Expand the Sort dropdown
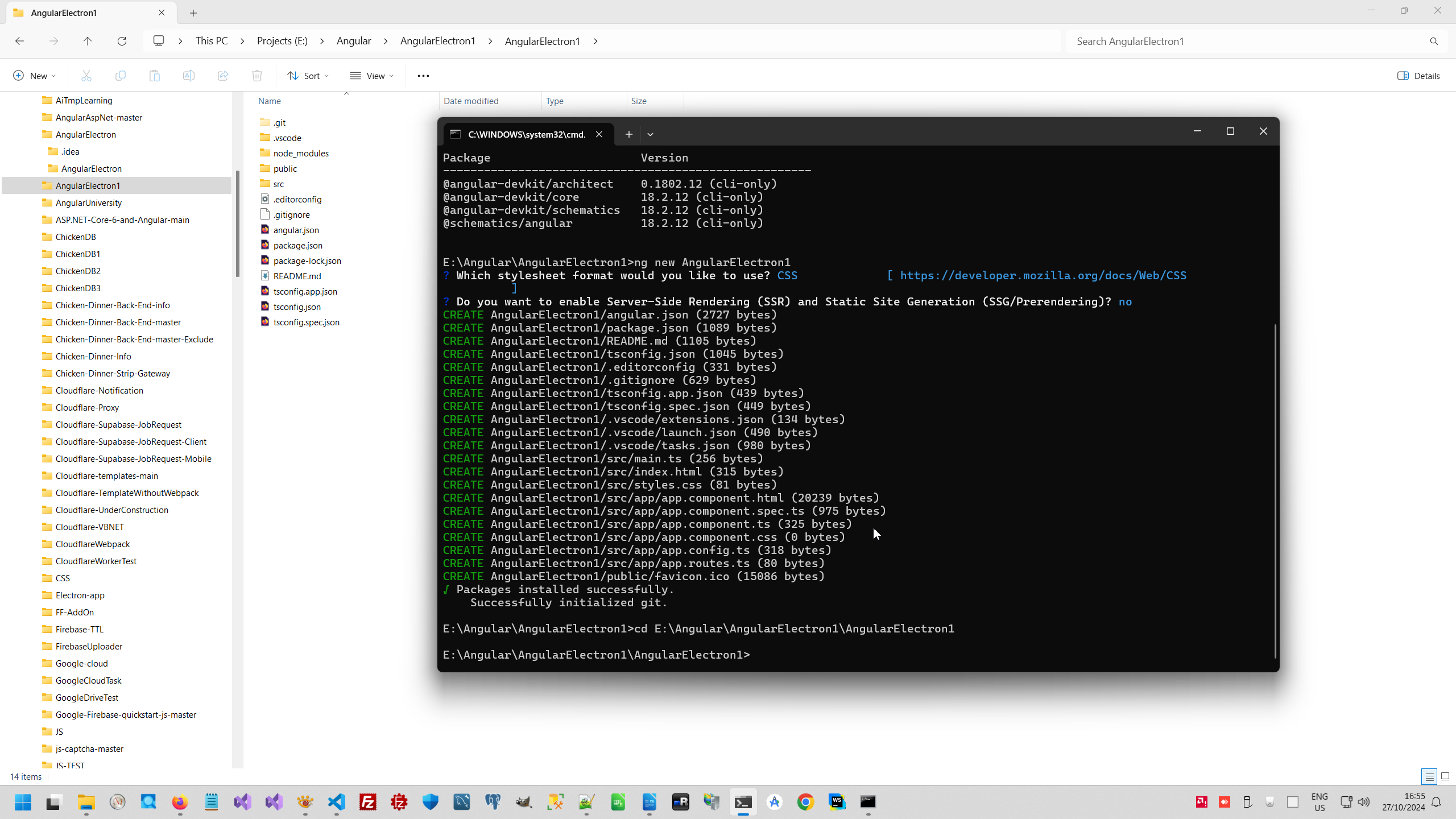 click(x=308, y=76)
